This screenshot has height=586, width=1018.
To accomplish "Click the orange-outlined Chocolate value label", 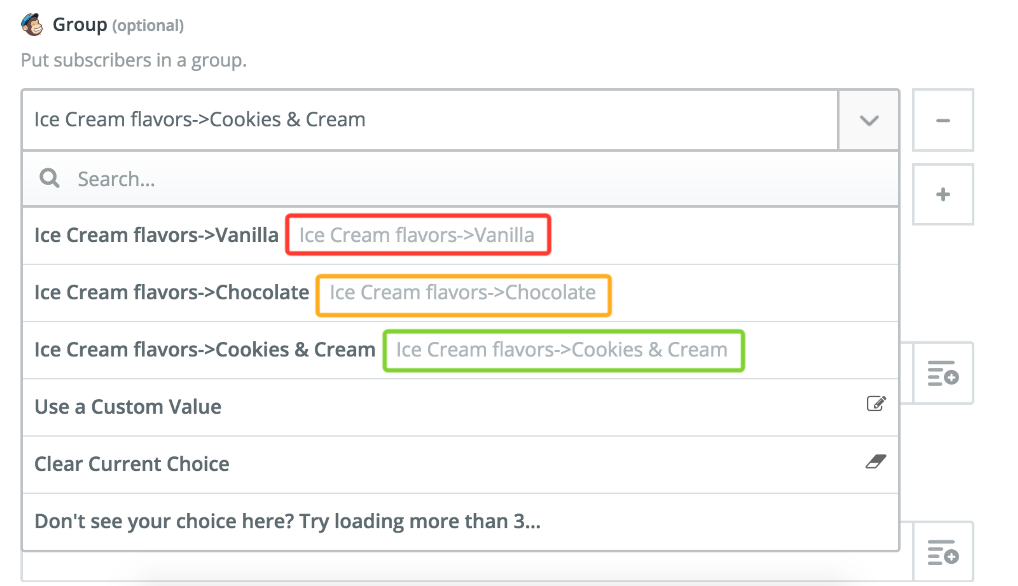I will [x=463, y=295].
